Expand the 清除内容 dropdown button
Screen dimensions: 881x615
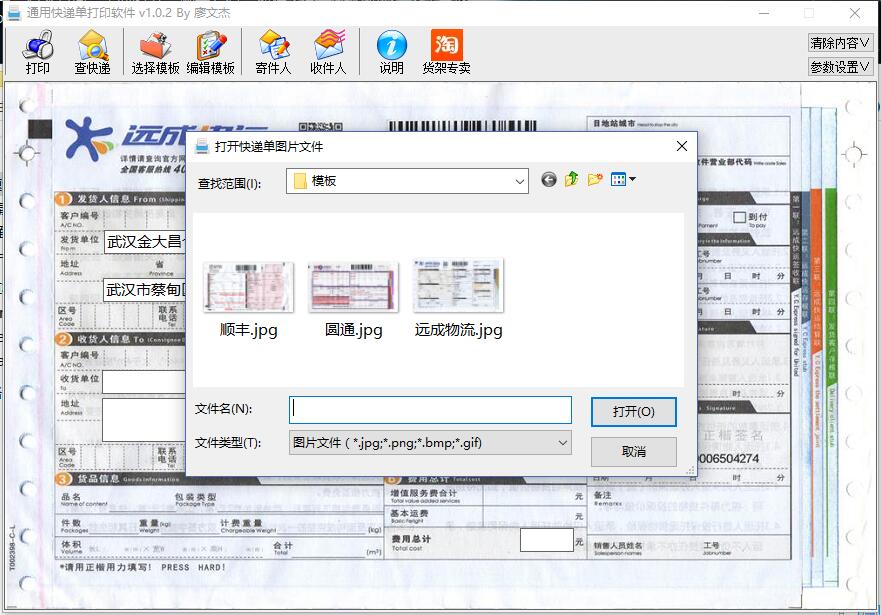tap(840, 43)
